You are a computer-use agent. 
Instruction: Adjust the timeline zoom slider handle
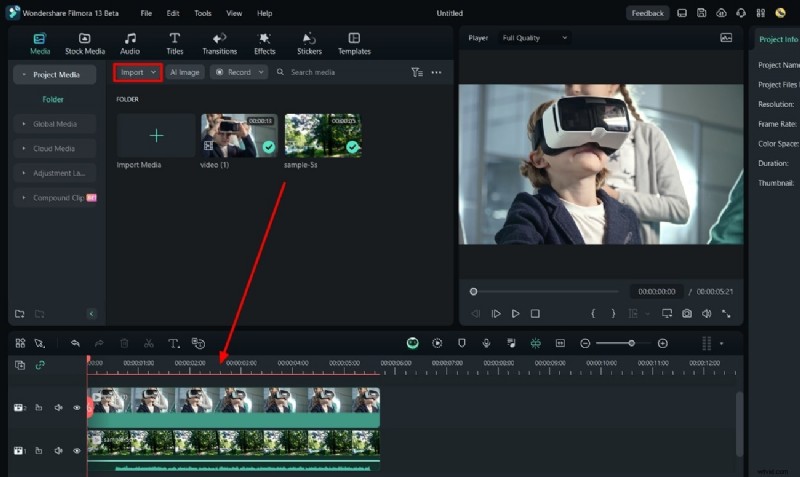(632, 343)
